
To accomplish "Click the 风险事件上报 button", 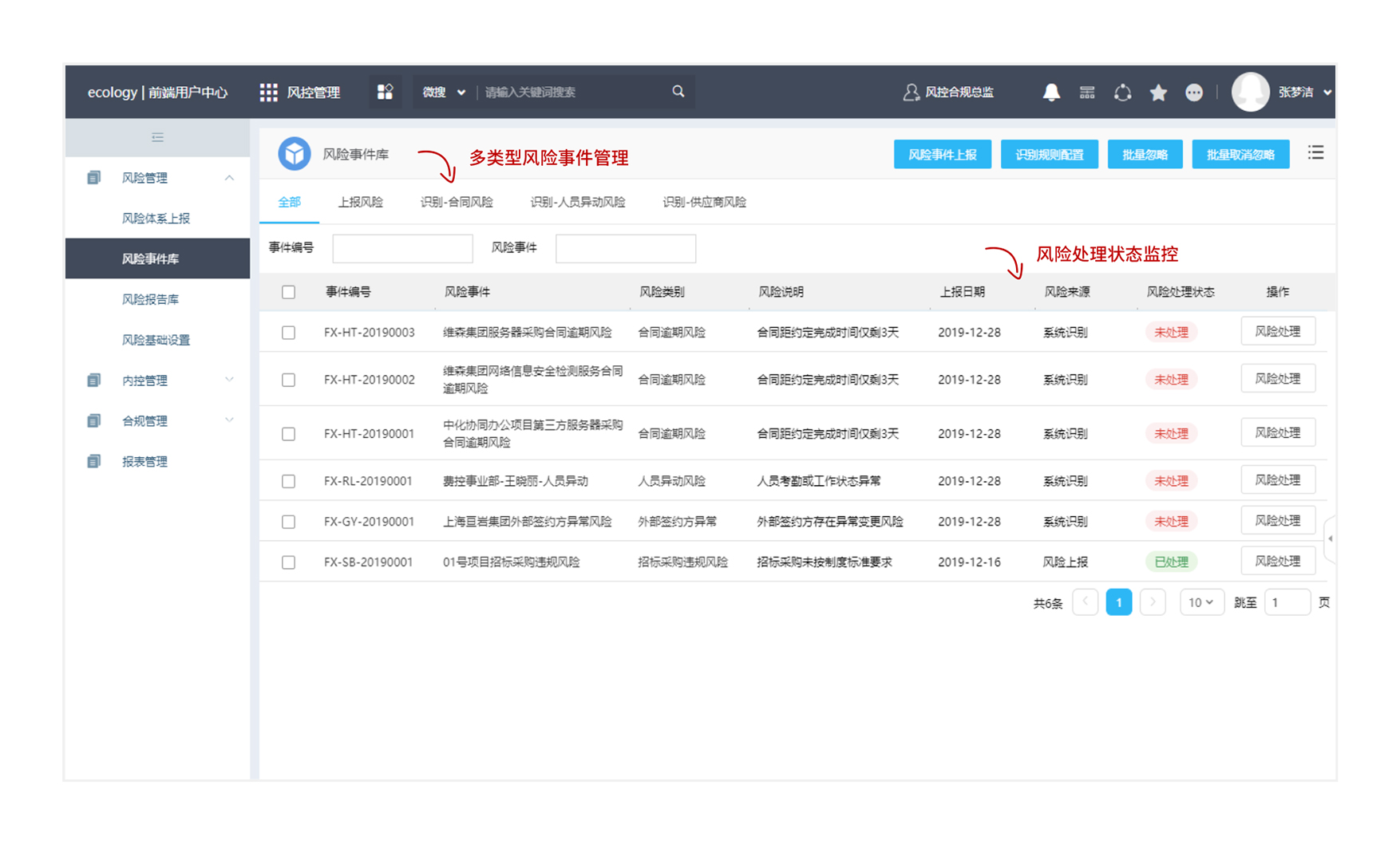I will 942,154.
